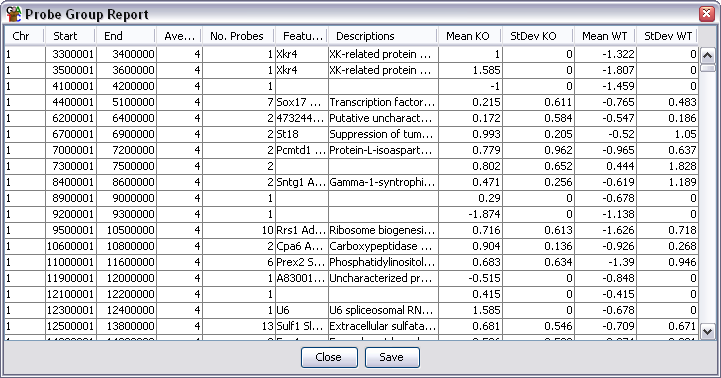The height and width of the screenshot is (378, 721).
Task: Select the Start cell 12100001
Action: pos(71,294)
